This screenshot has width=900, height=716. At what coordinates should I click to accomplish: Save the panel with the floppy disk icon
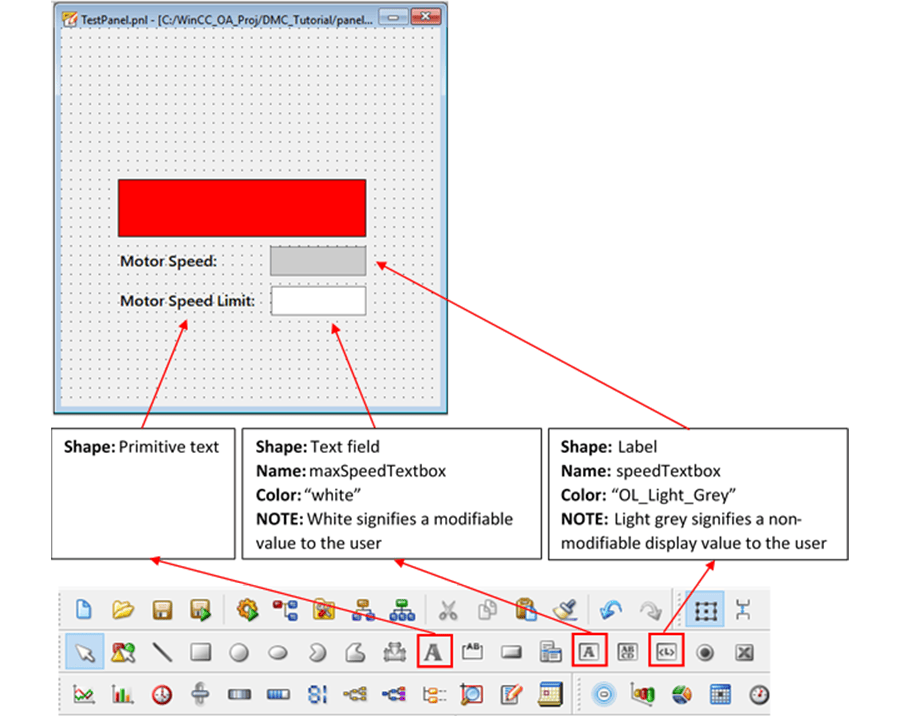coord(162,609)
